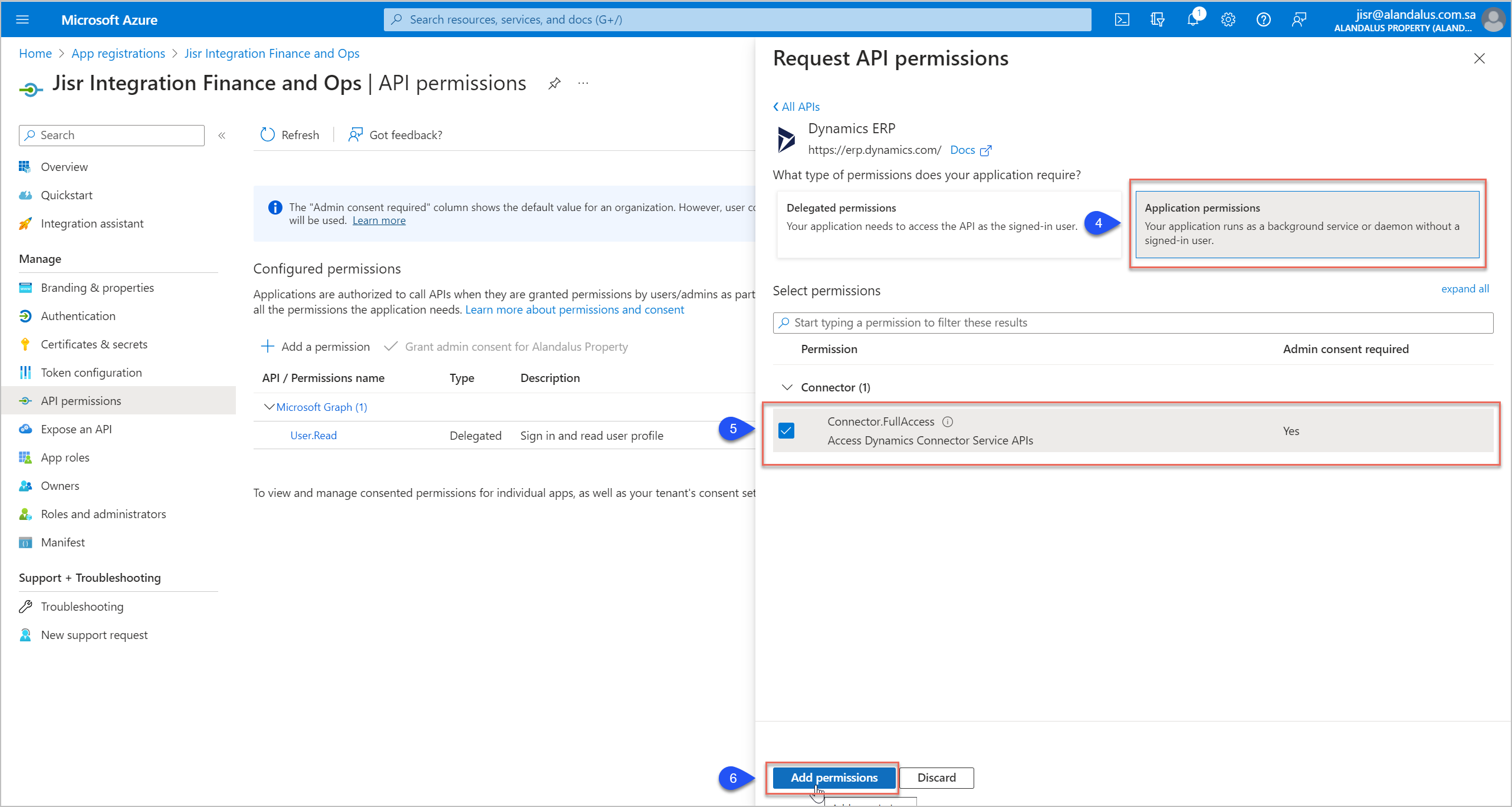Collapse the left navigation sidebar

click(x=222, y=135)
